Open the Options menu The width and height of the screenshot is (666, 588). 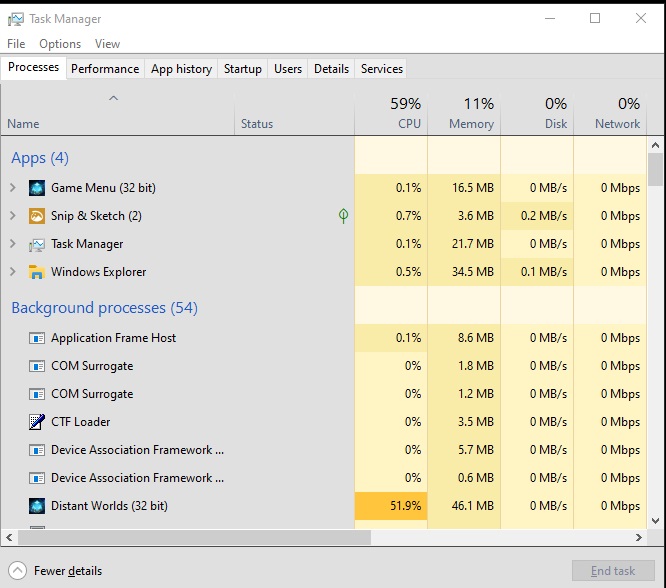pyautogui.click(x=60, y=44)
